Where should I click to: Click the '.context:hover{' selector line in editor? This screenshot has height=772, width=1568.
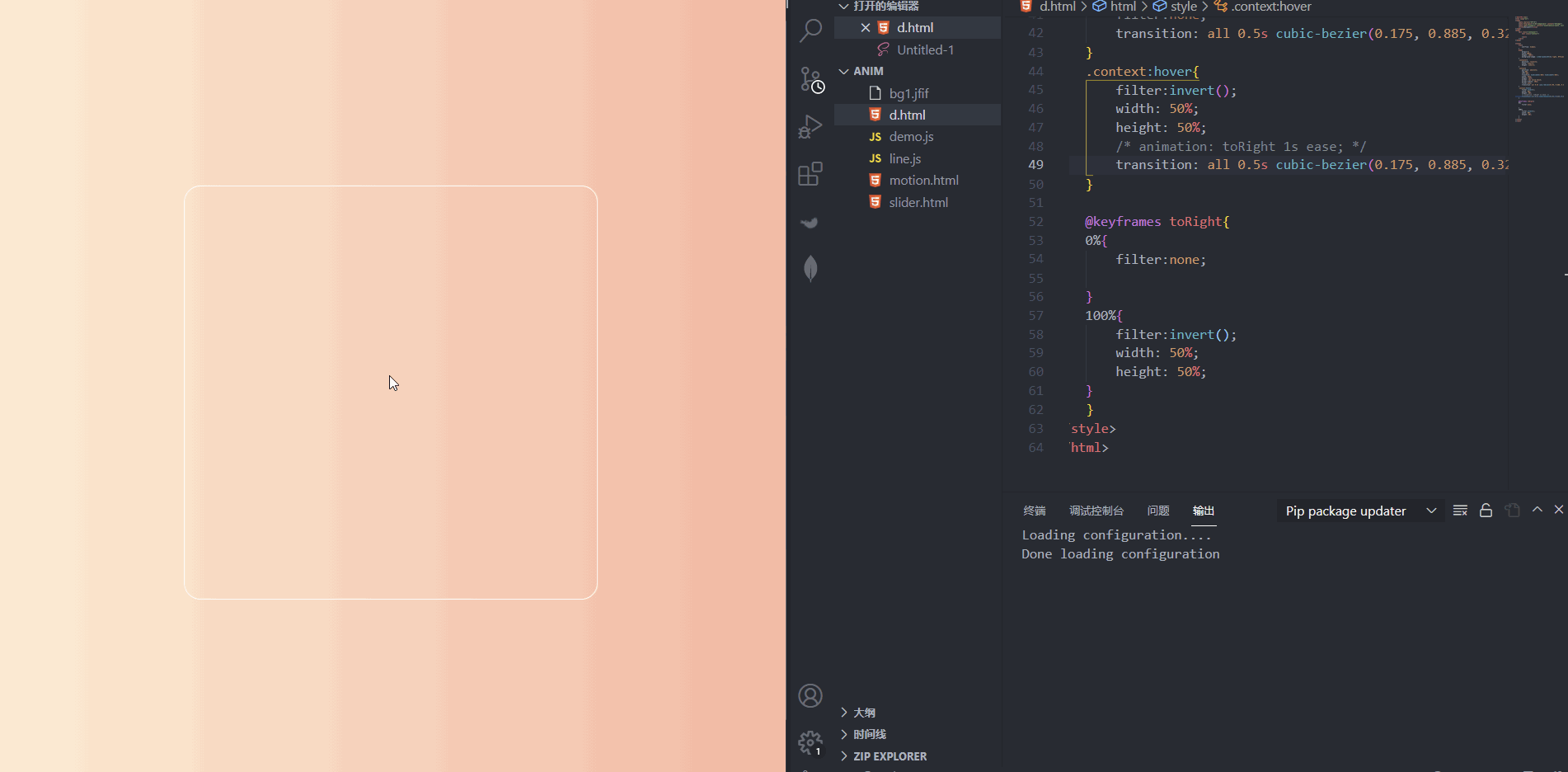click(x=1142, y=72)
